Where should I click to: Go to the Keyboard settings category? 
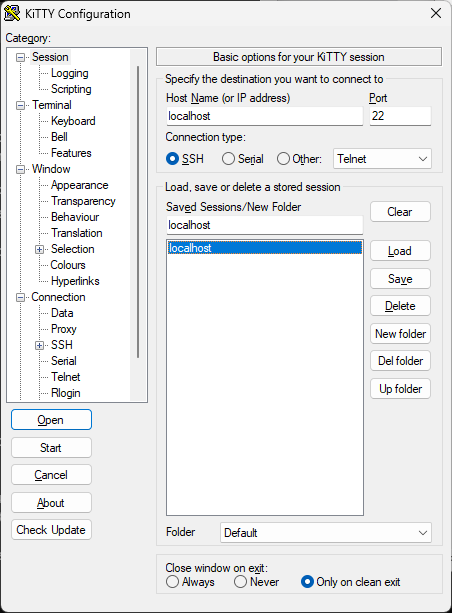73,121
